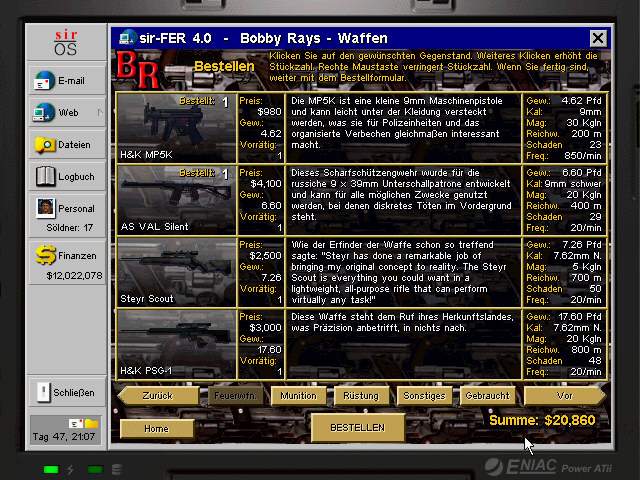Open the Finanzen dollar sign icon
Image resolution: width=640 pixels, height=480 pixels.
tap(45, 256)
